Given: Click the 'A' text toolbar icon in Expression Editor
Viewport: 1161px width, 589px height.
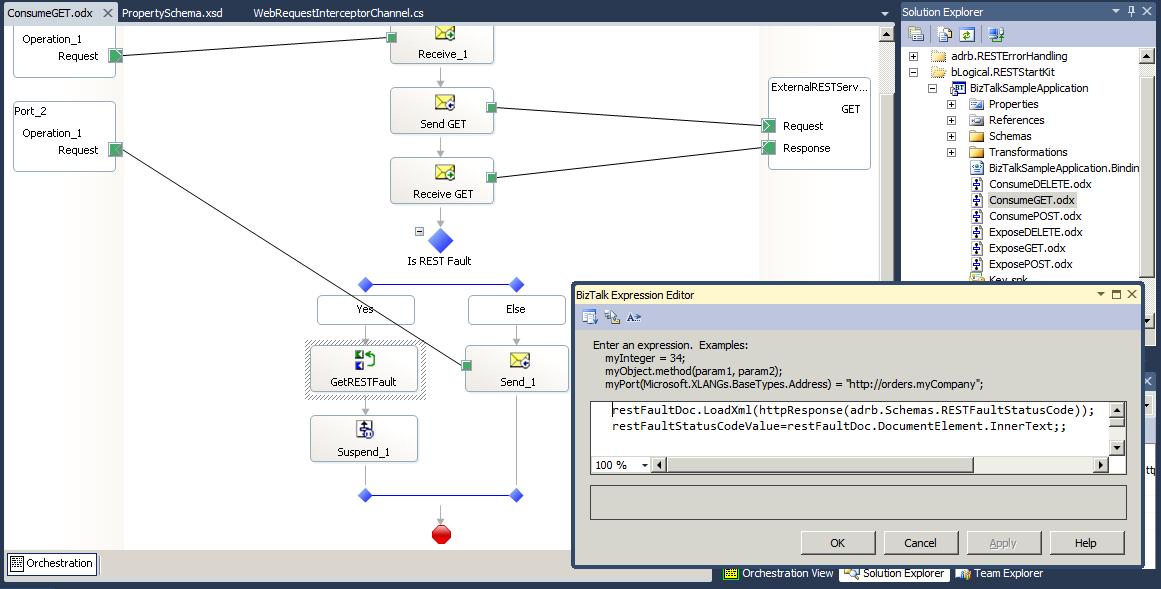Looking at the screenshot, I should click(633, 317).
